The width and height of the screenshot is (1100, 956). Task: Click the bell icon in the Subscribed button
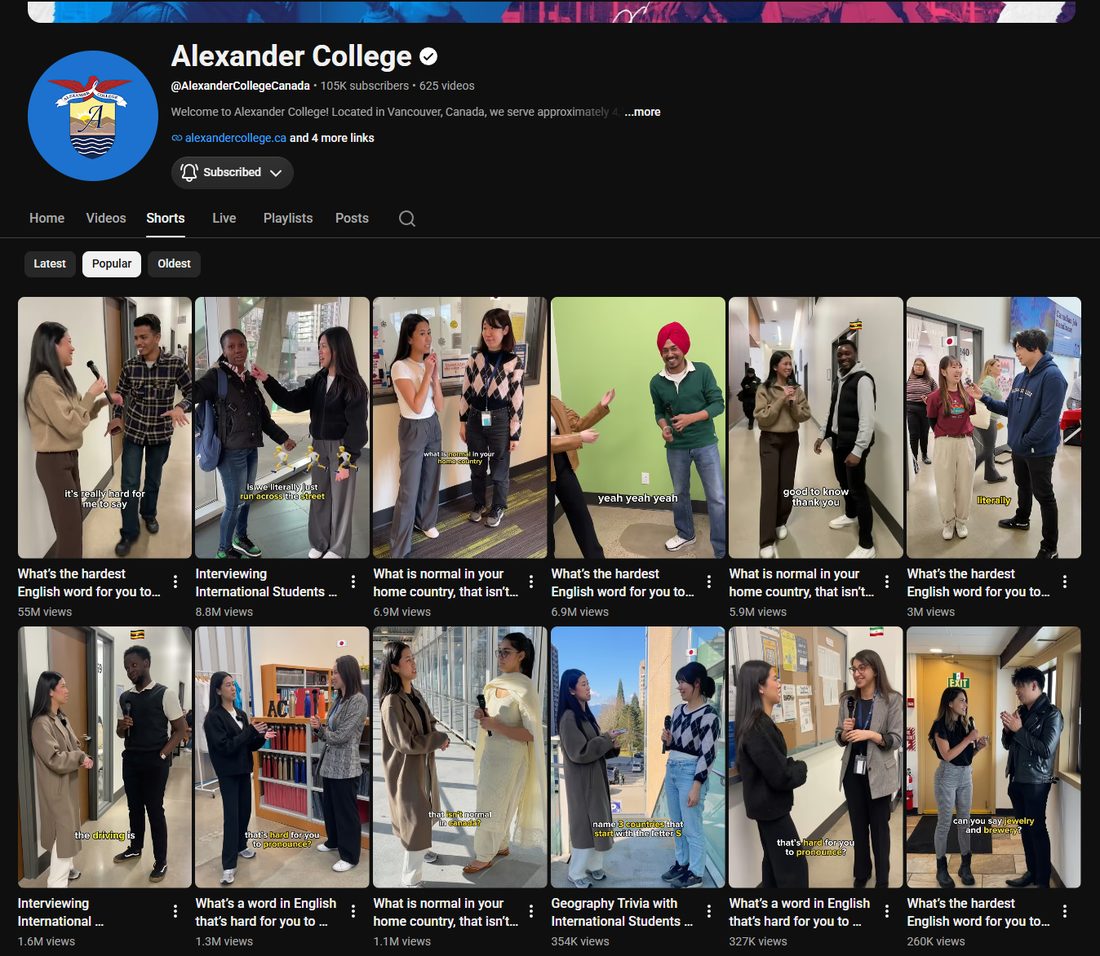pos(189,172)
